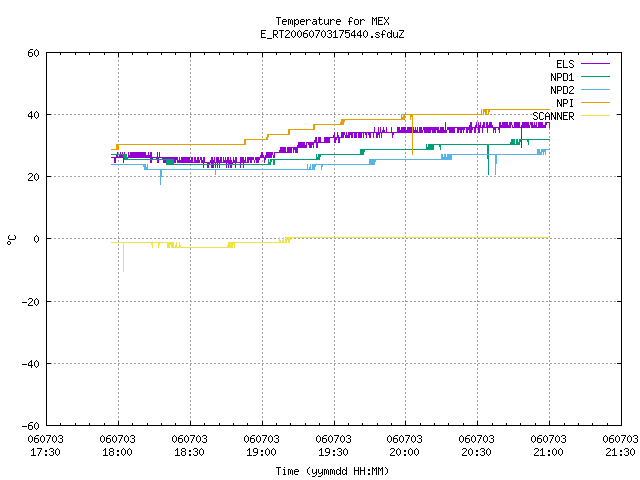Click the light blue NPD2 legend line sample
Viewport: 640px width, 480px height.
coord(595,89)
